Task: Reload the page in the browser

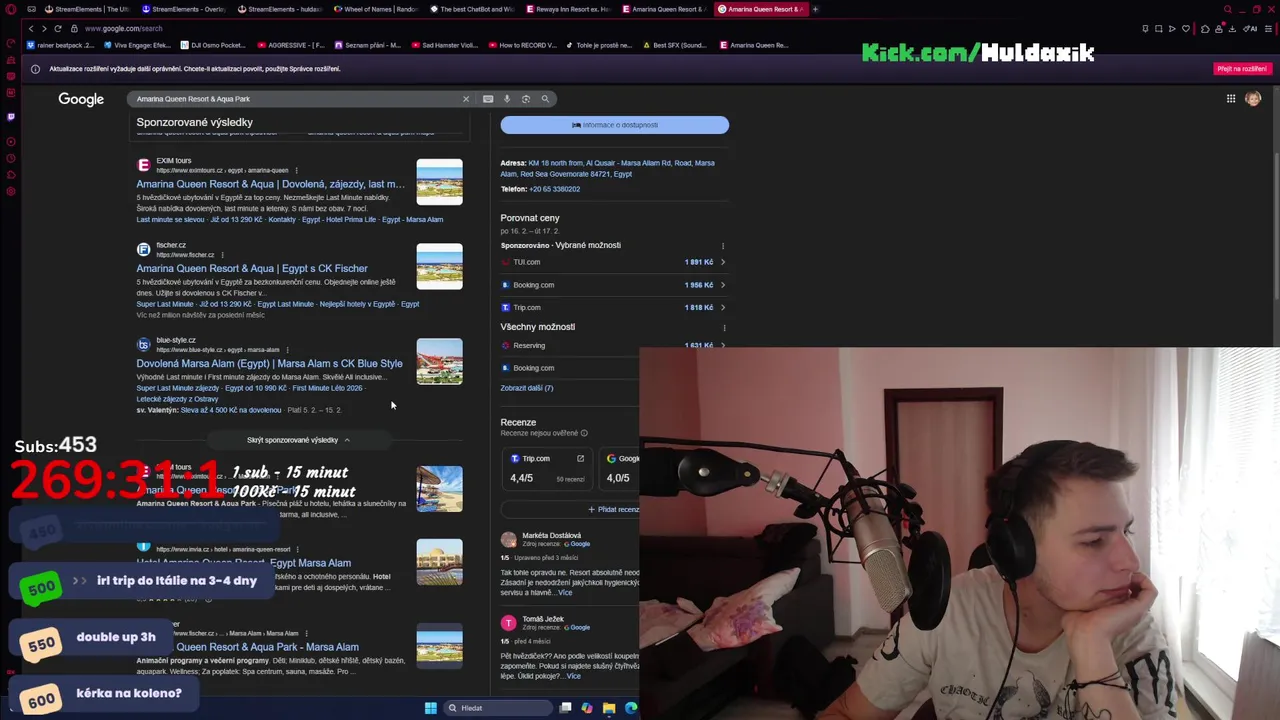Action: (57, 28)
